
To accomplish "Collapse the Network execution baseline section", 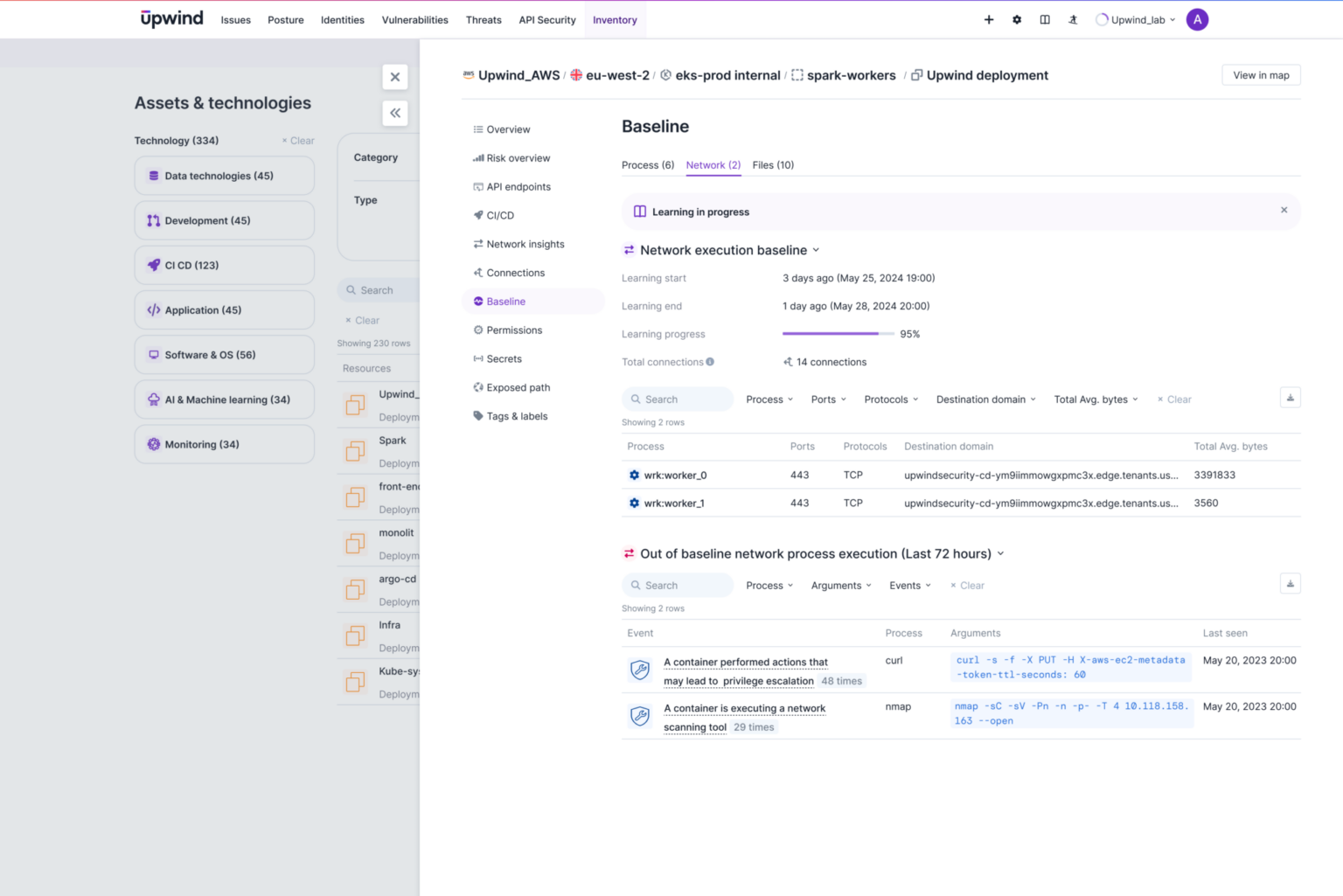I will tap(815, 250).
